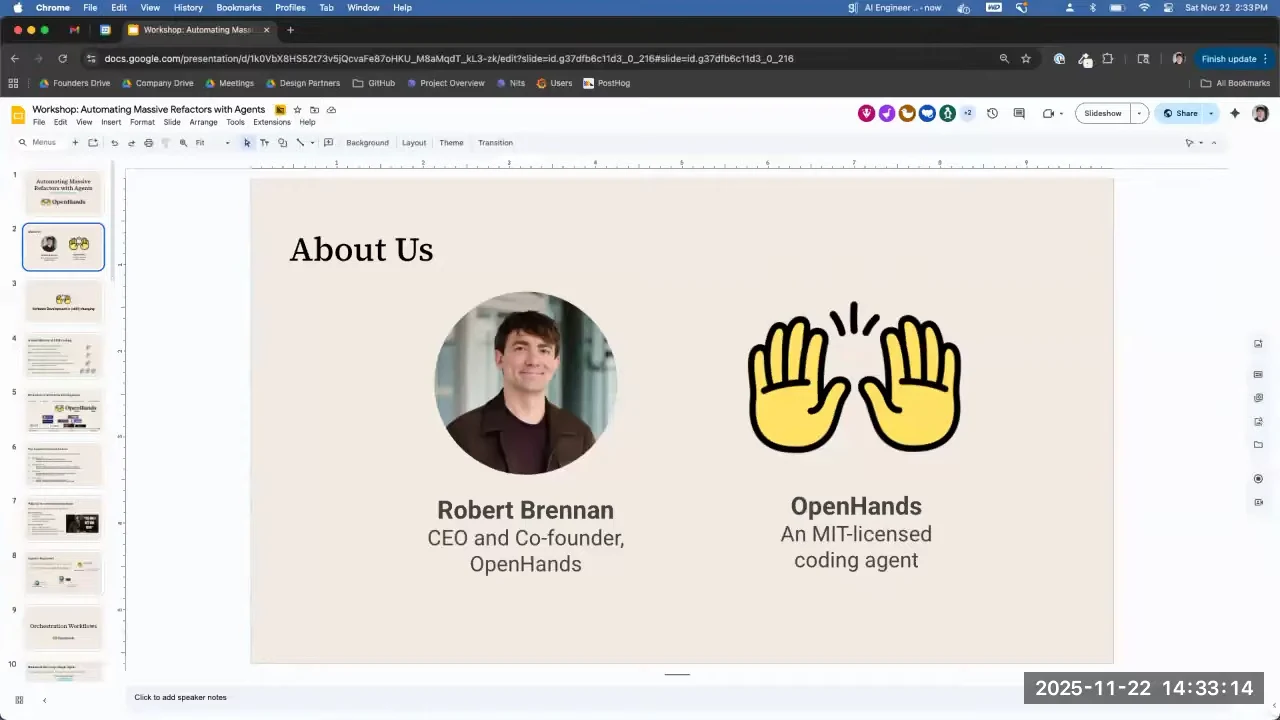1280x720 pixels.
Task: Star the presentation title
Action: click(297, 110)
